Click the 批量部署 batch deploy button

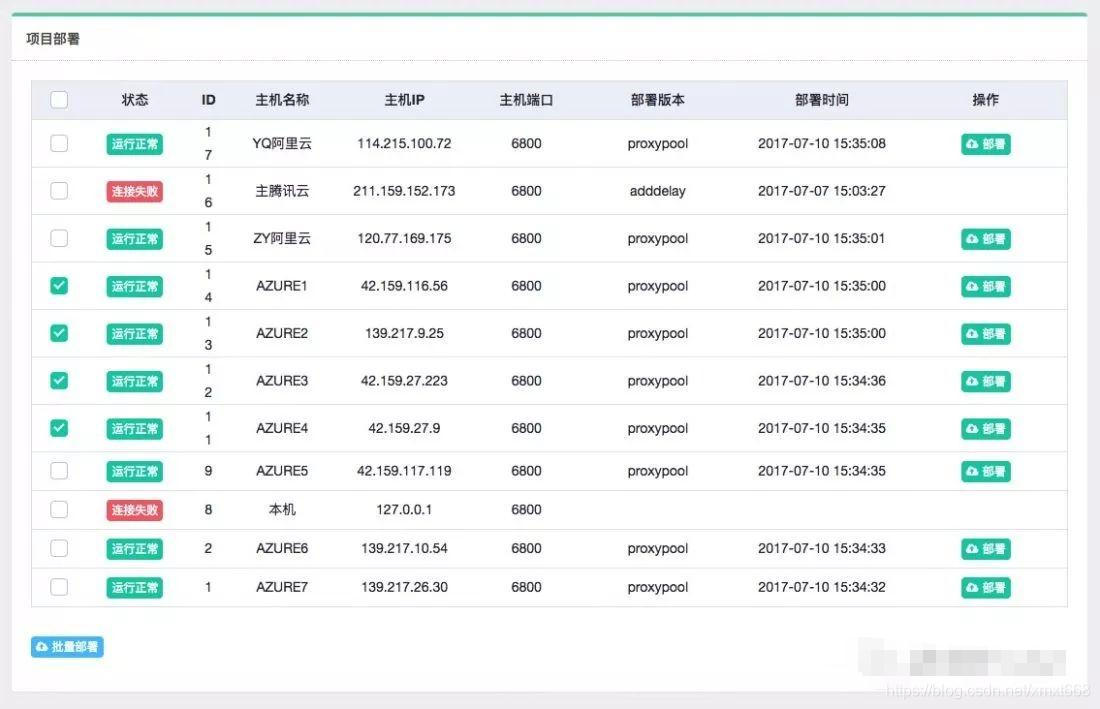tap(67, 647)
